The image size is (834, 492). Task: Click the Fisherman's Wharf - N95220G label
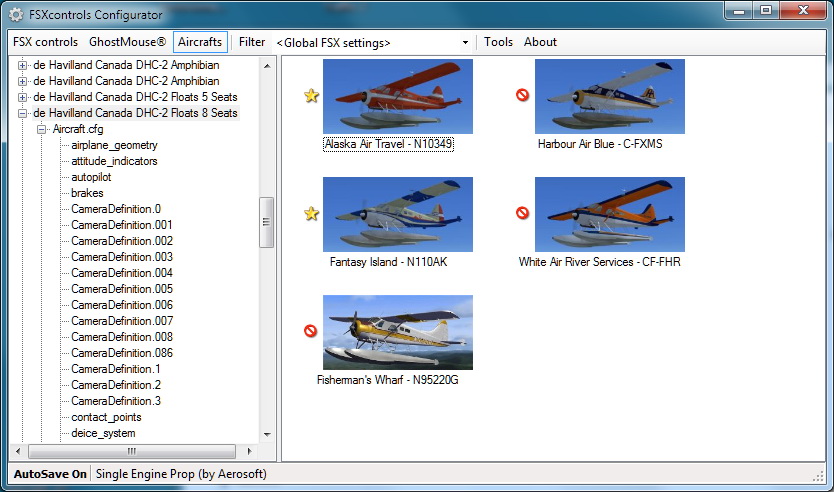pos(387,380)
